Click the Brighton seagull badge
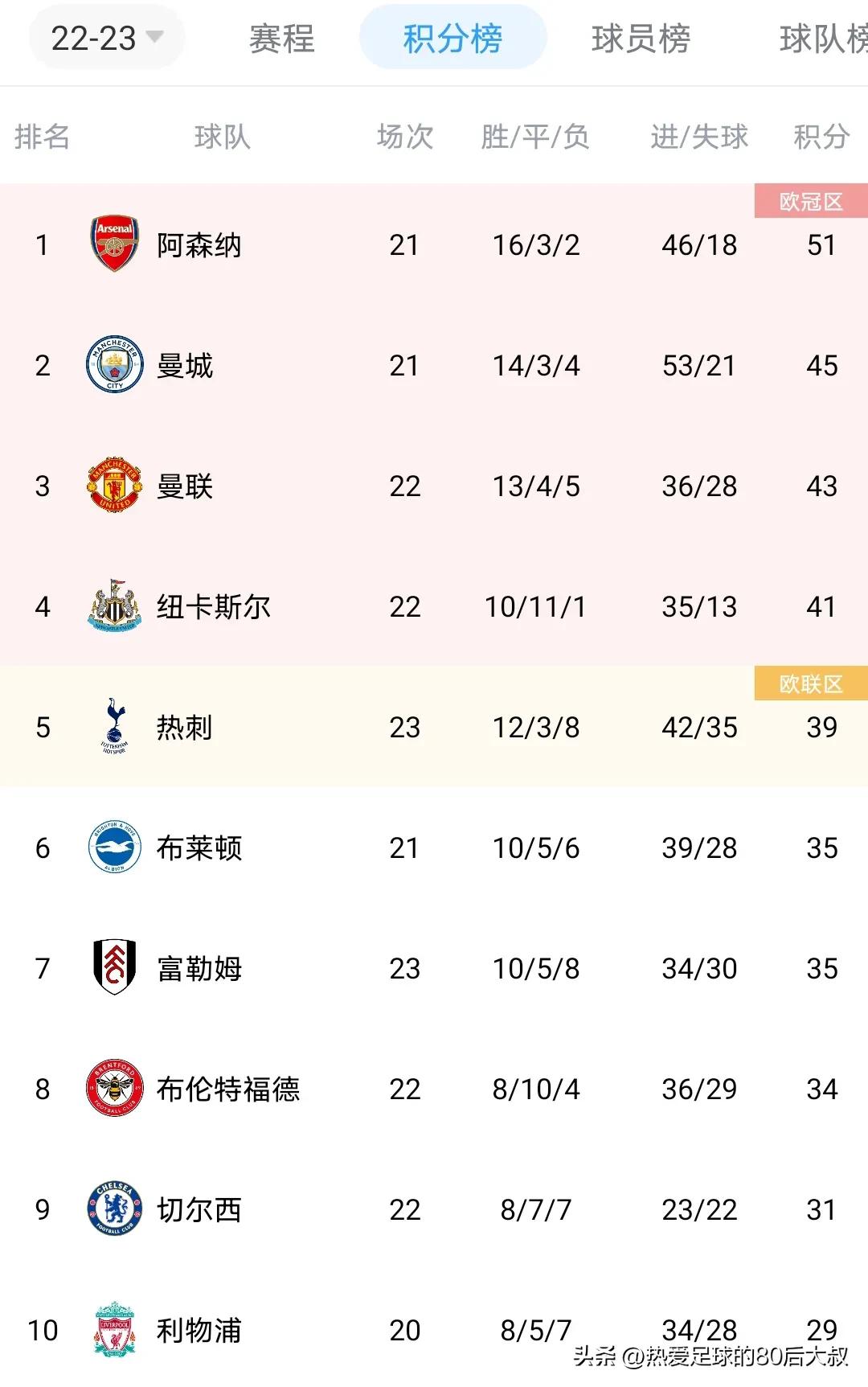868x1387 pixels. point(115,847)
